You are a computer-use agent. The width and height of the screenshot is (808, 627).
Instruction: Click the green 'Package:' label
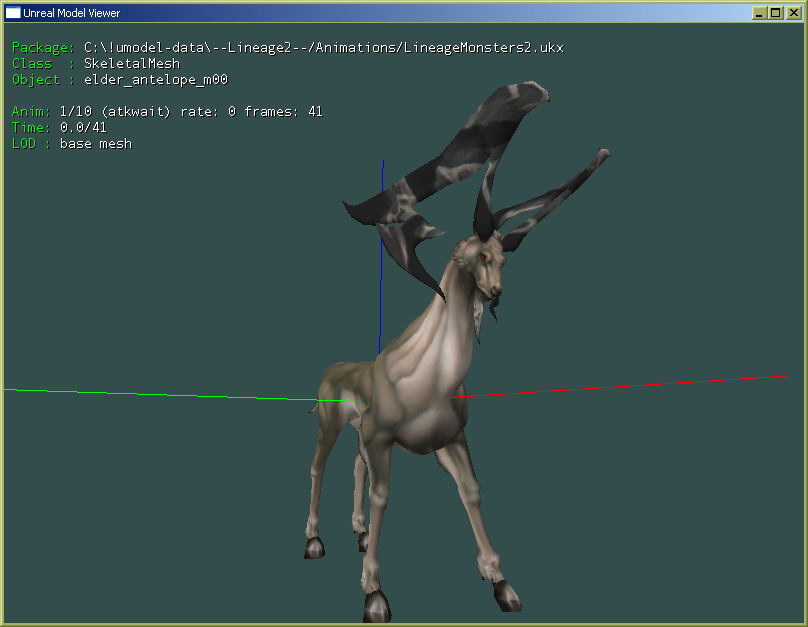tap(43, 48)
